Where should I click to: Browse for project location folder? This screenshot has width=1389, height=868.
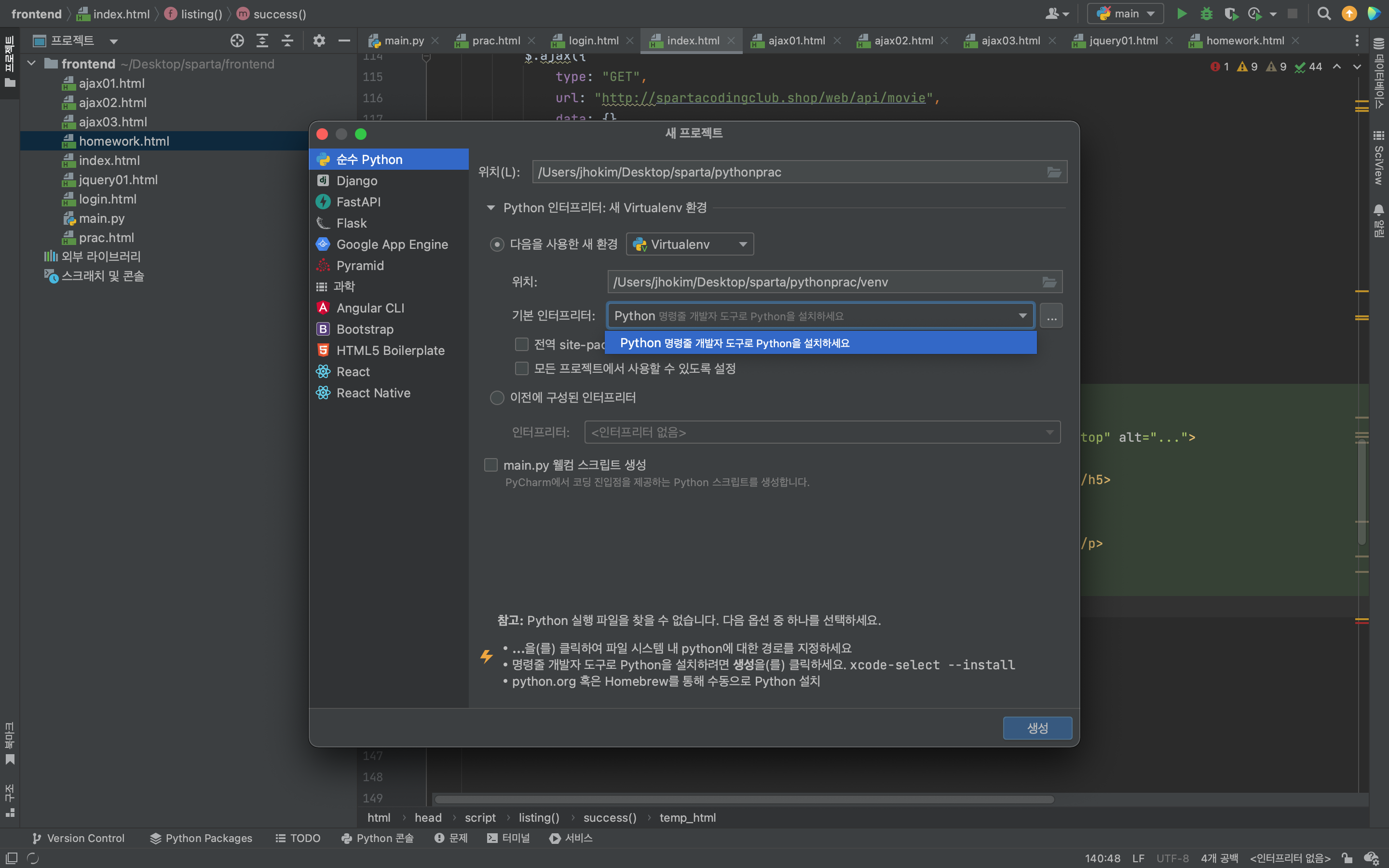point(1054,172)
